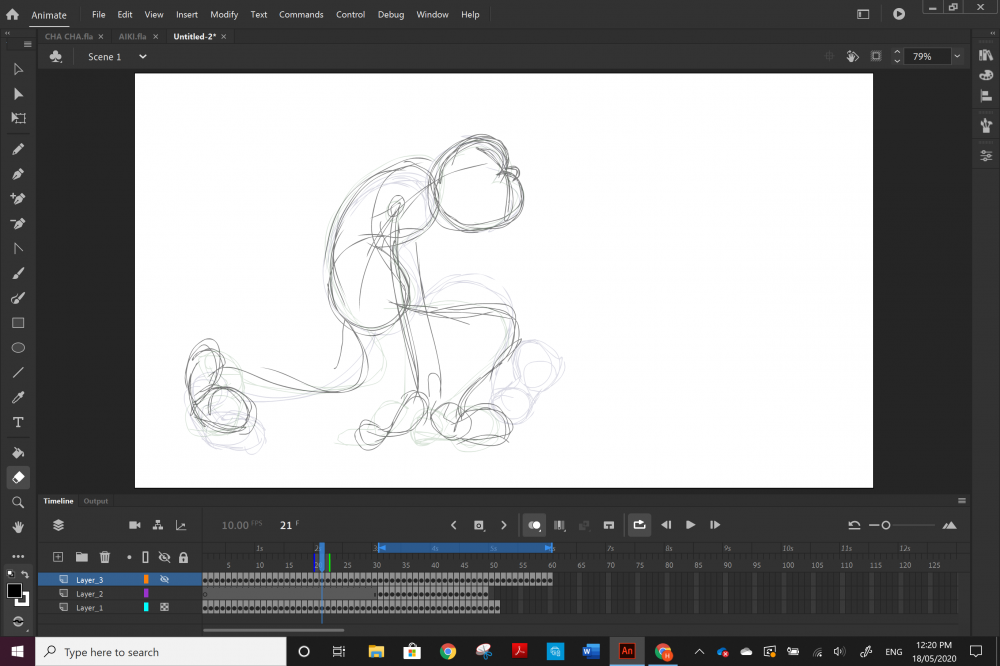Select the Zoom magnifier tool

18,502
